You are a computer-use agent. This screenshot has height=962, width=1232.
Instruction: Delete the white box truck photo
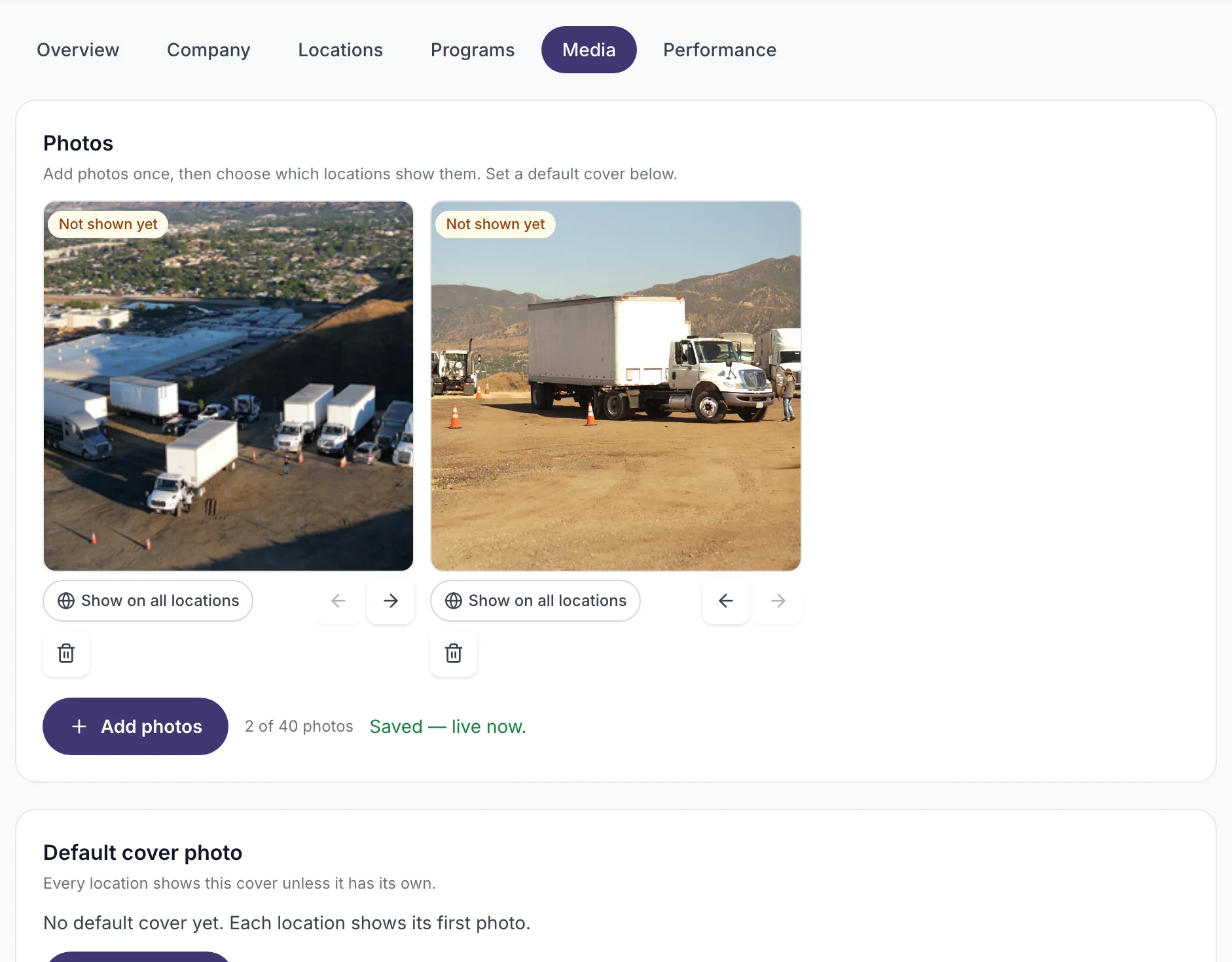tap(454, 653)
